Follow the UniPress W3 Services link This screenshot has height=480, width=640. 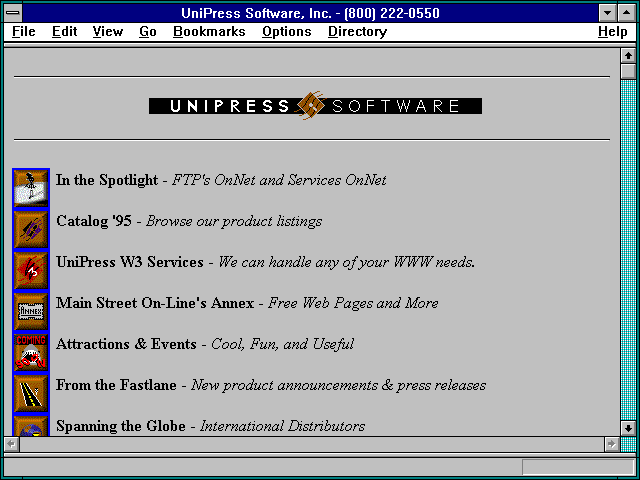(x=130, y=262)
